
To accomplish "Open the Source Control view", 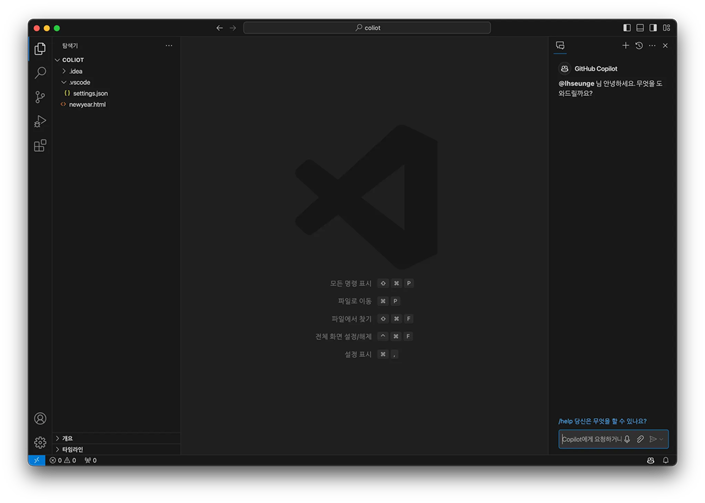I will [40, 97].
